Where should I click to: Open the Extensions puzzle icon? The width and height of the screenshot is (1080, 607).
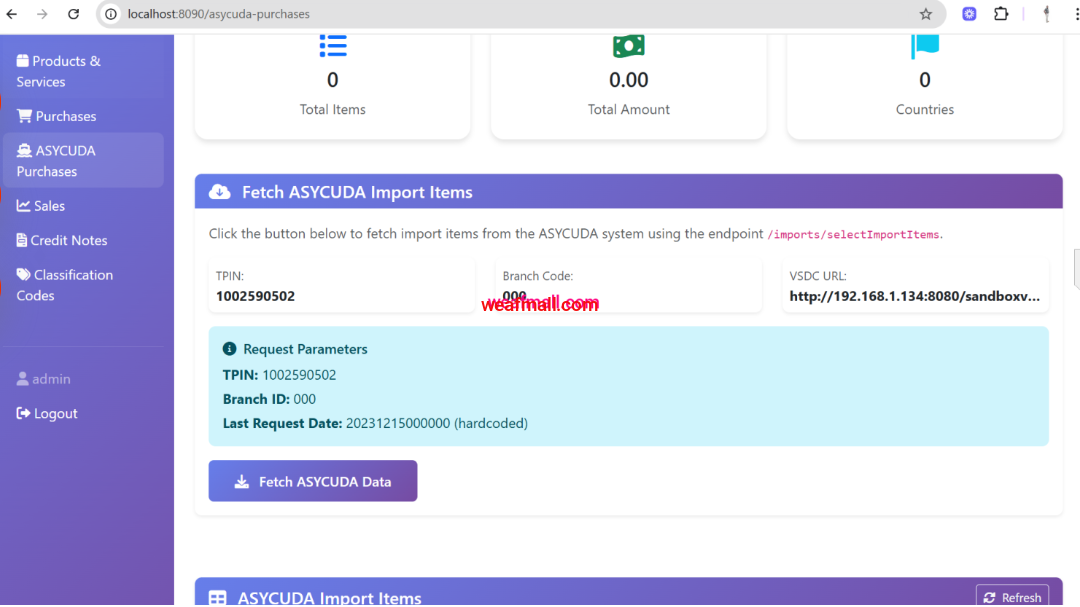coord(1001,14)
